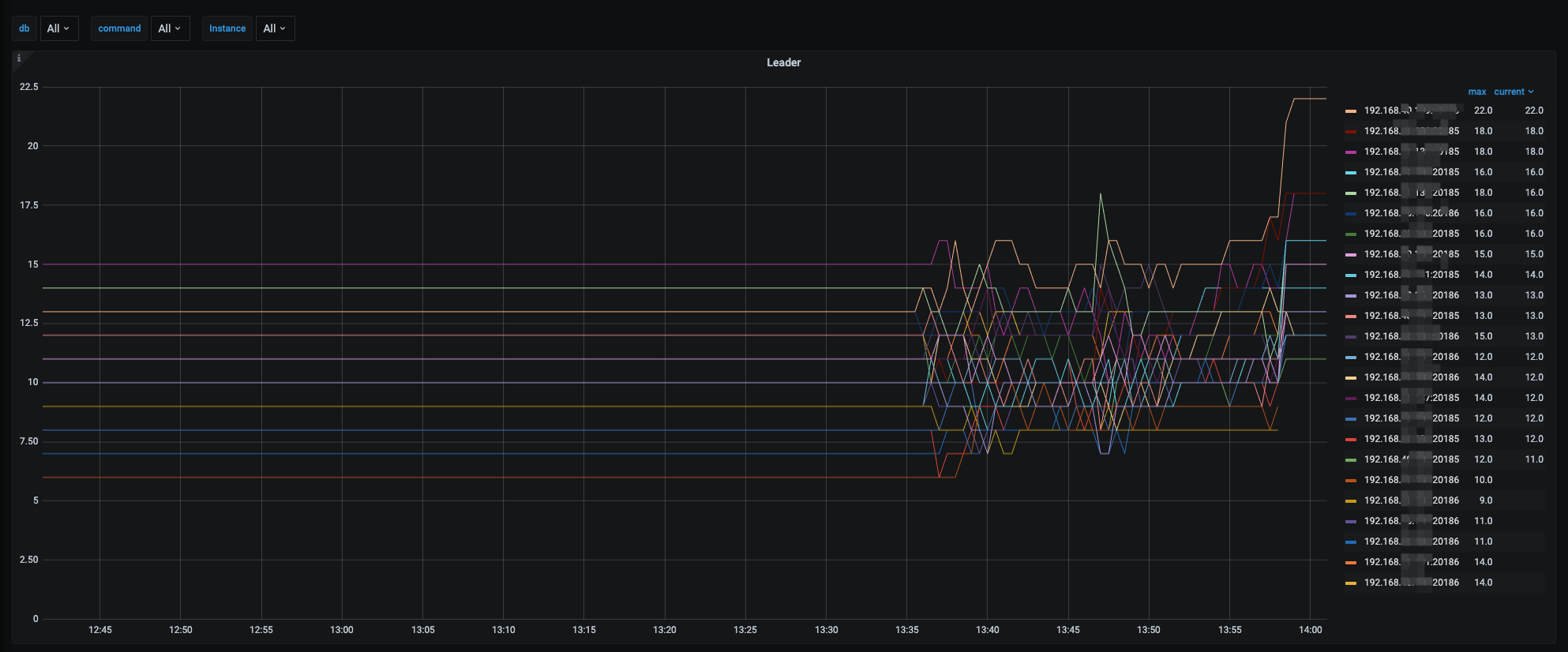Open the command variable All dropdown
Screen dimensions: 1568x652
170,28
